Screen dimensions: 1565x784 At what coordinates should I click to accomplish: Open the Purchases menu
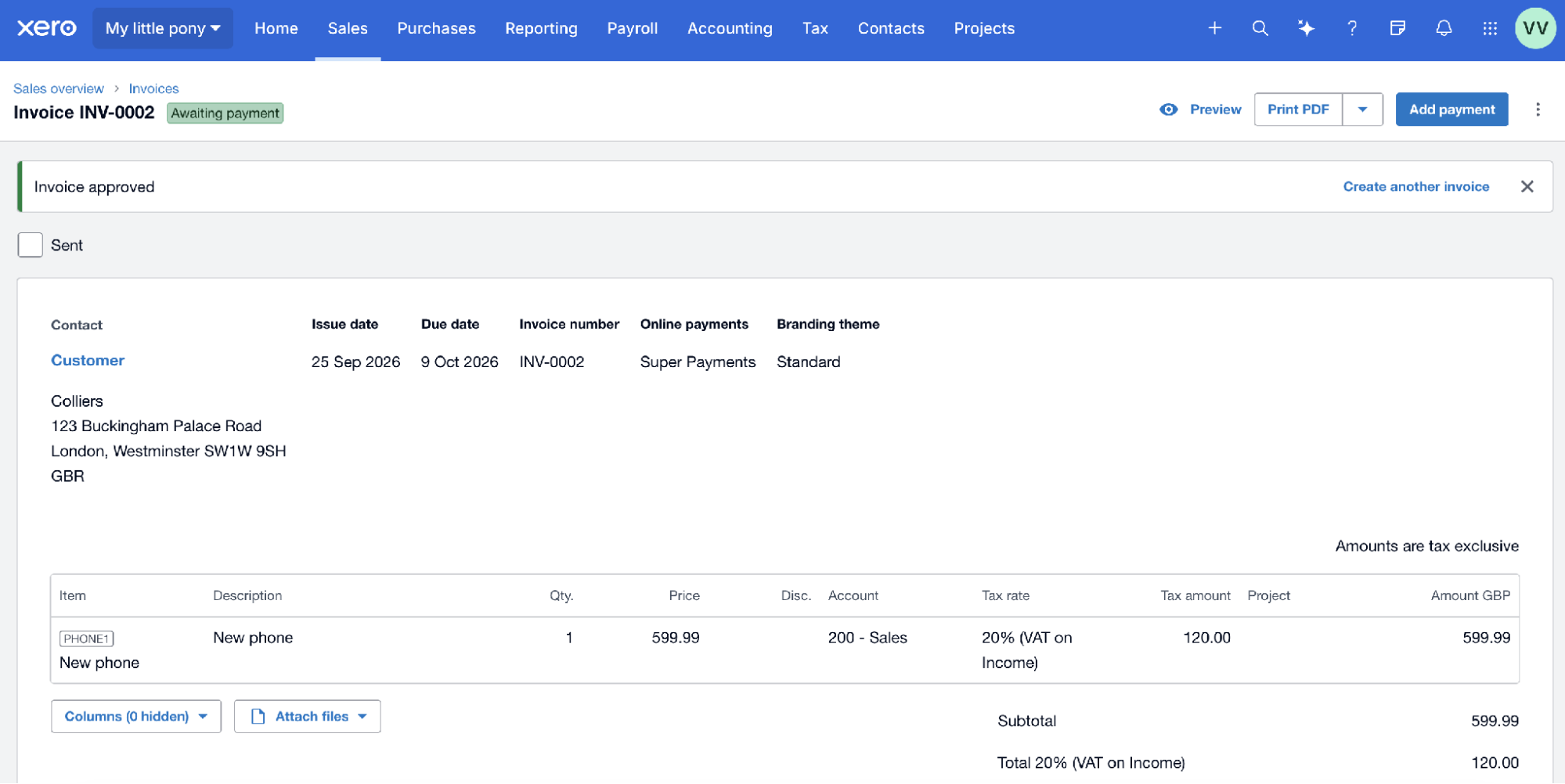pos(436,28)
